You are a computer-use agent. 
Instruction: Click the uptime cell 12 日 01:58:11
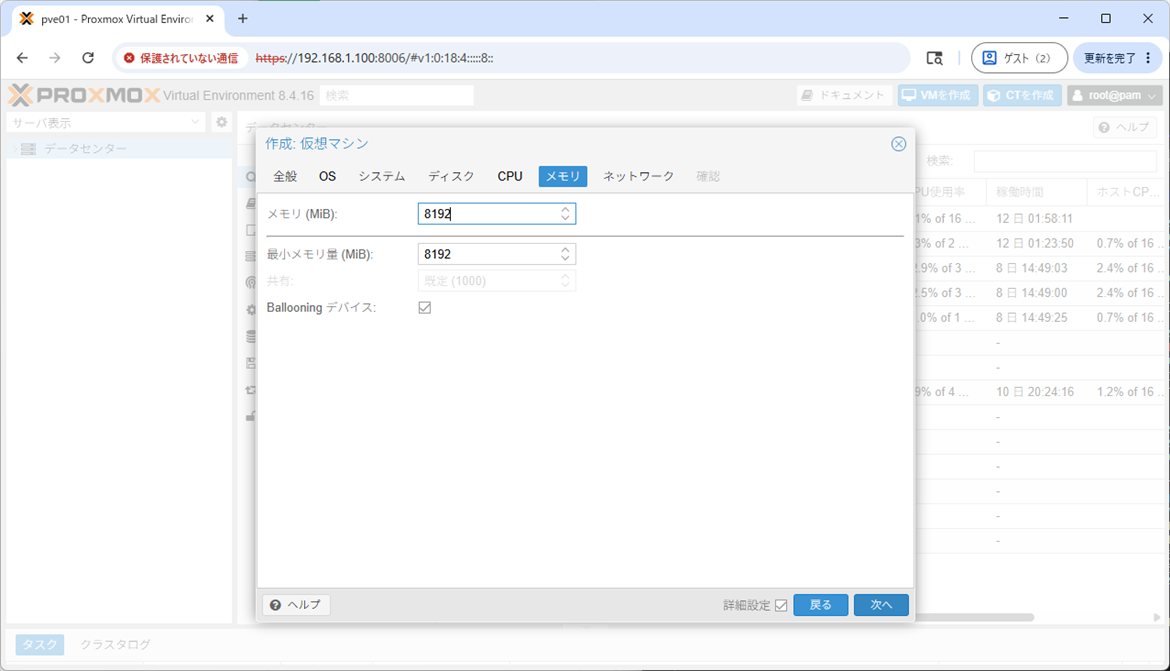[x=1034, y=219]
